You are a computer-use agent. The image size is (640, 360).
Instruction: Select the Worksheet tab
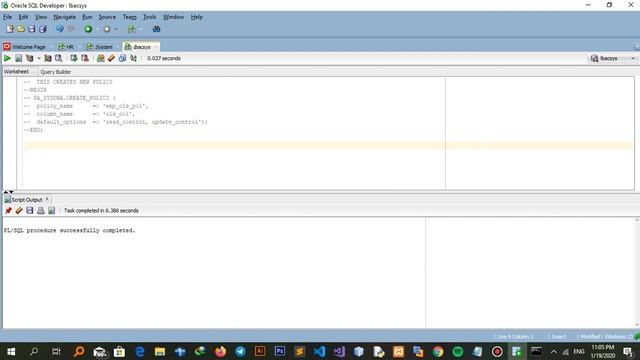(x=16, y=71)
